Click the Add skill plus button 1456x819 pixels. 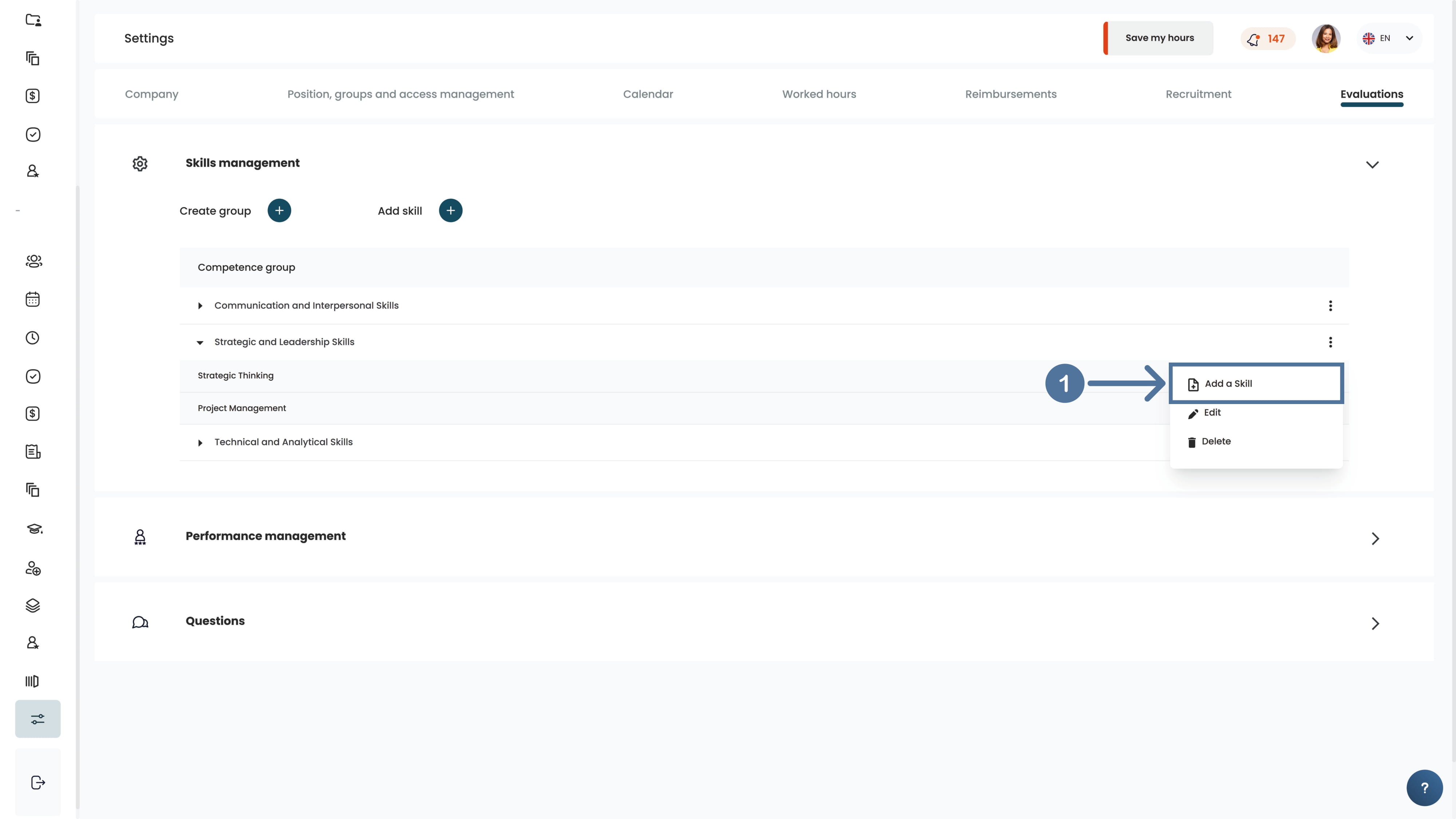pos(451,210)
